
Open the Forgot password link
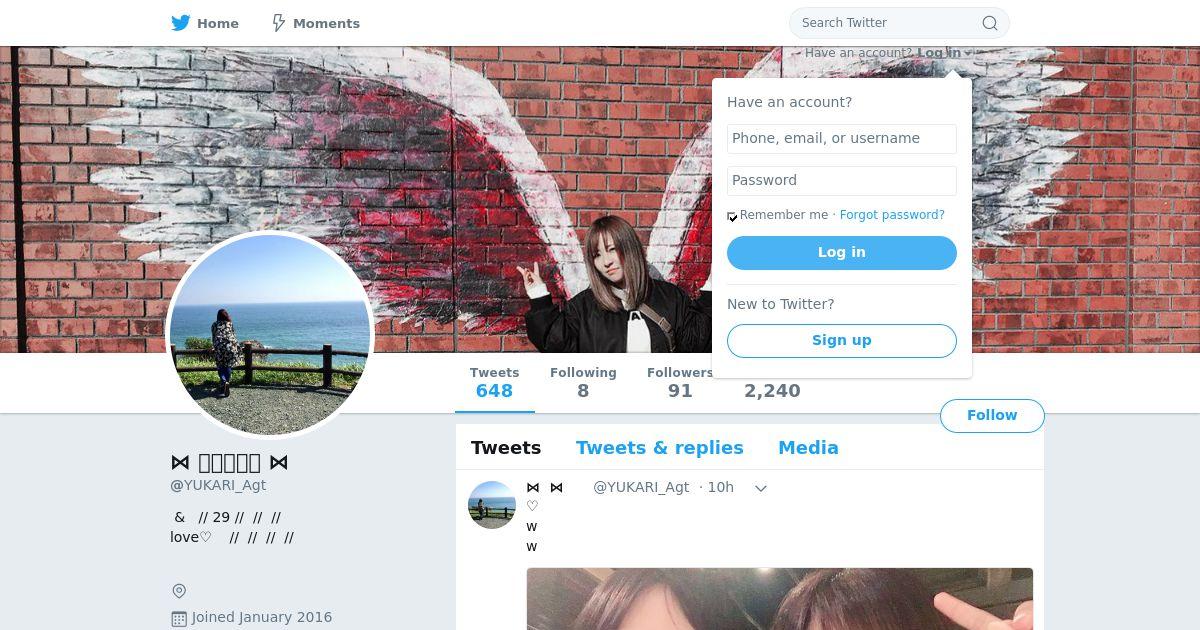point(892,215)
